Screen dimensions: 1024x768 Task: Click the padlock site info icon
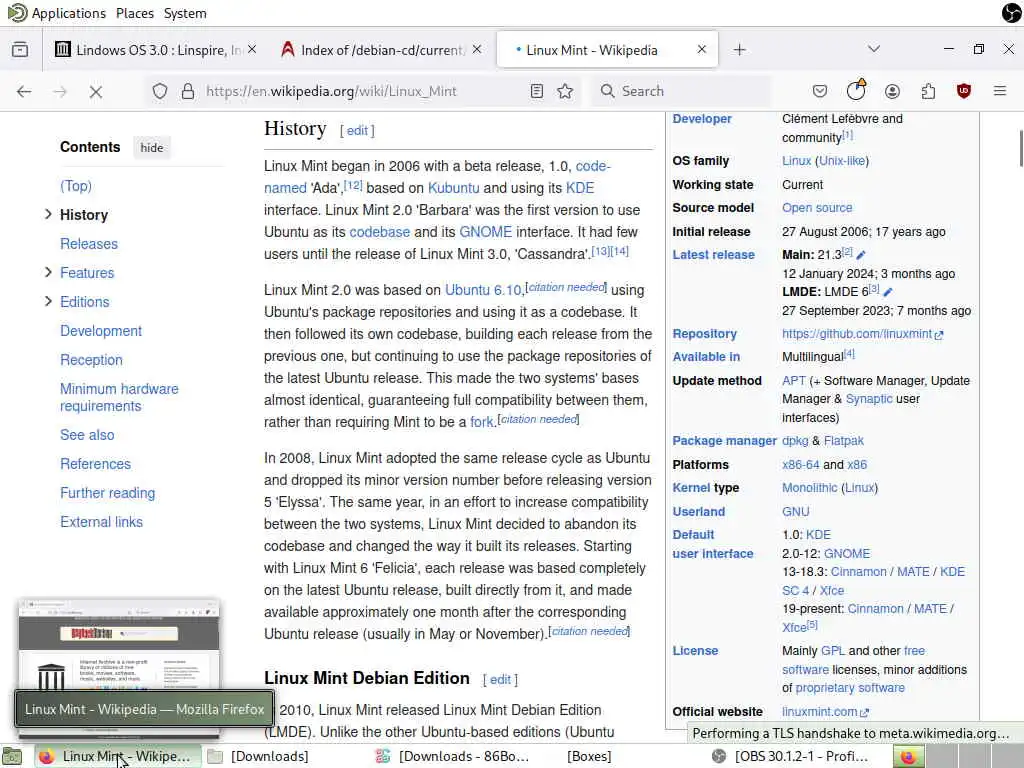coord(188,91)
